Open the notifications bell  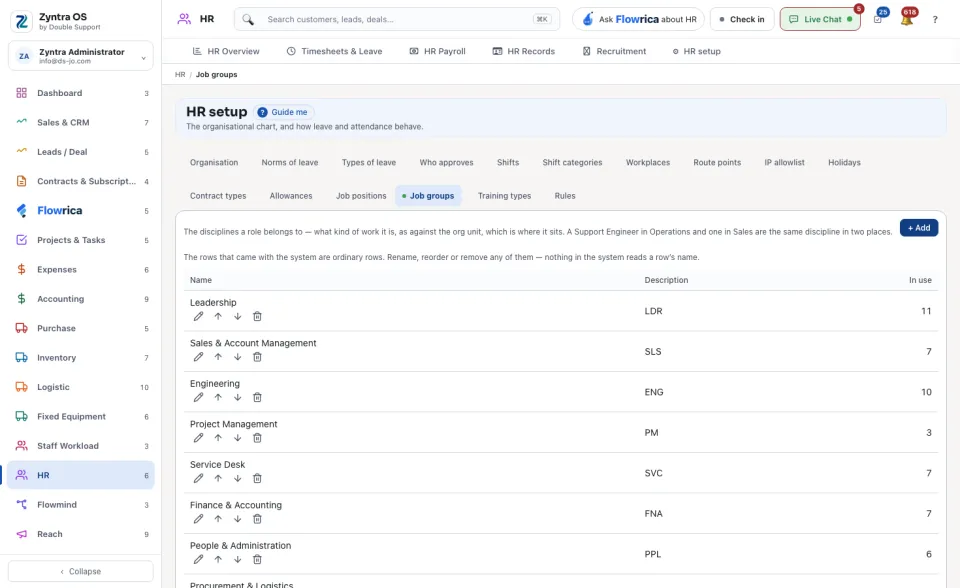[907, 20]
